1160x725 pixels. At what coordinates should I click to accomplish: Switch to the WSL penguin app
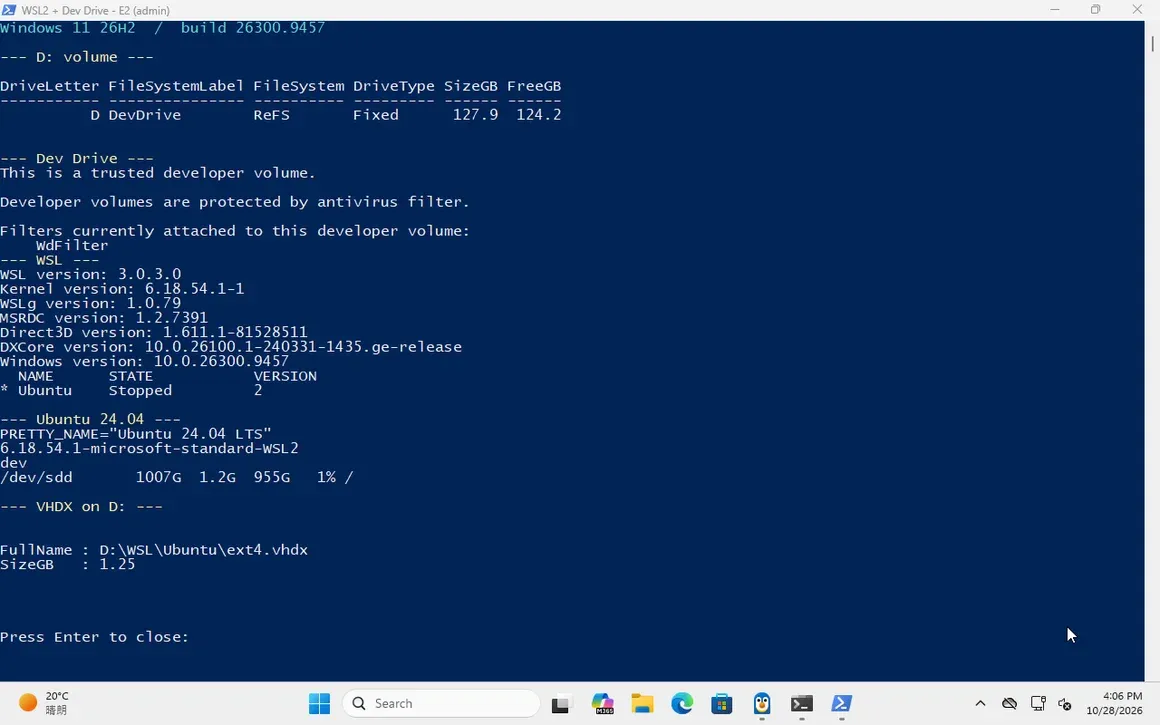point(762,703)
